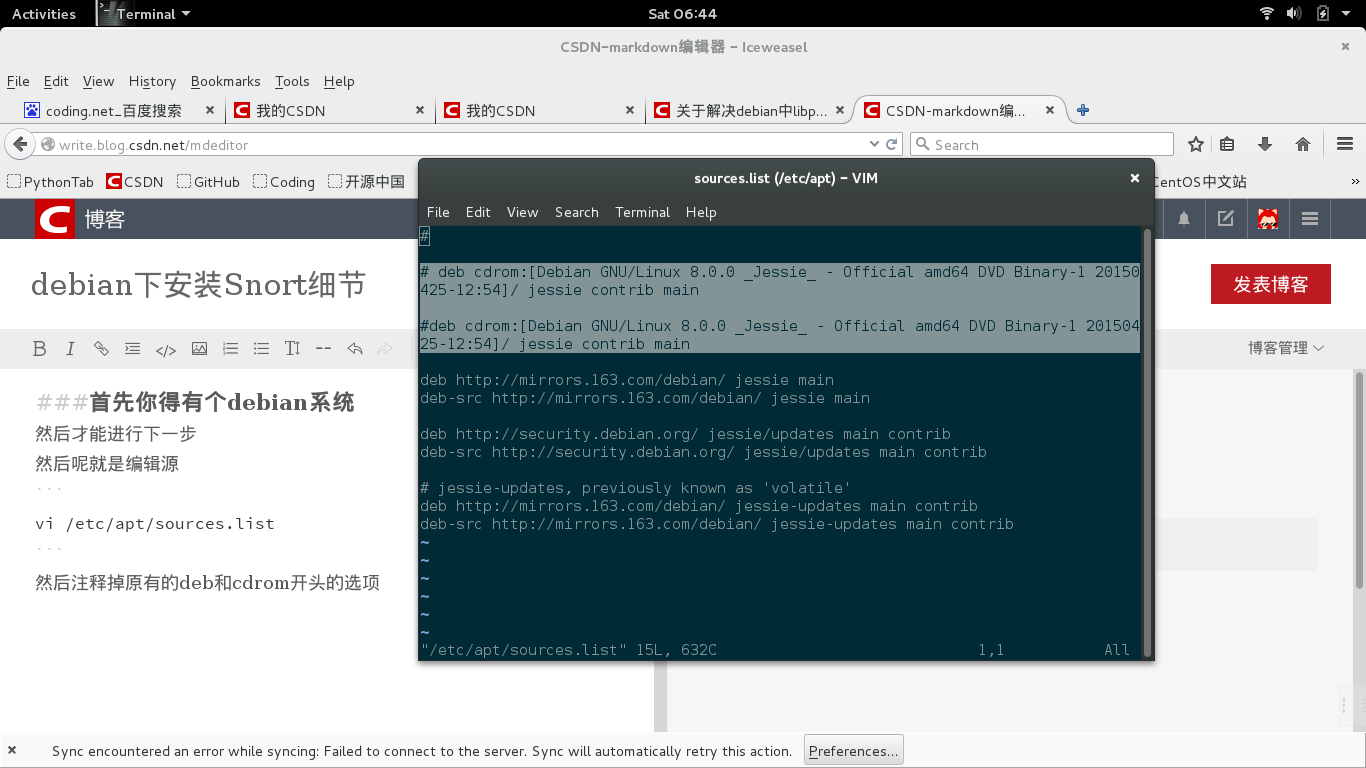The width and height of the screenshot is (1366, 768).
Task: Open the downloads arrow in Iceweasel
Action: tap(1265, 145)
